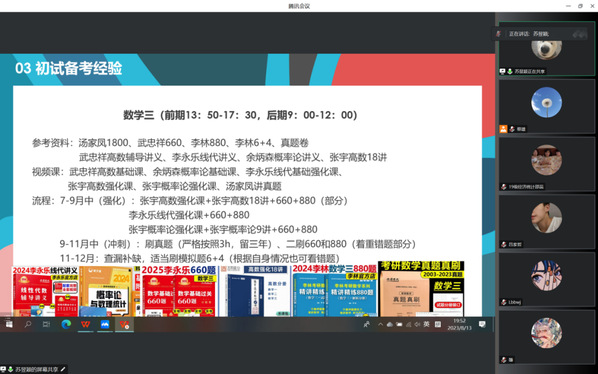598x374 pixels.
Task: Toggle the muted mic on Lbbwj participant
Action: coord(504,302)
